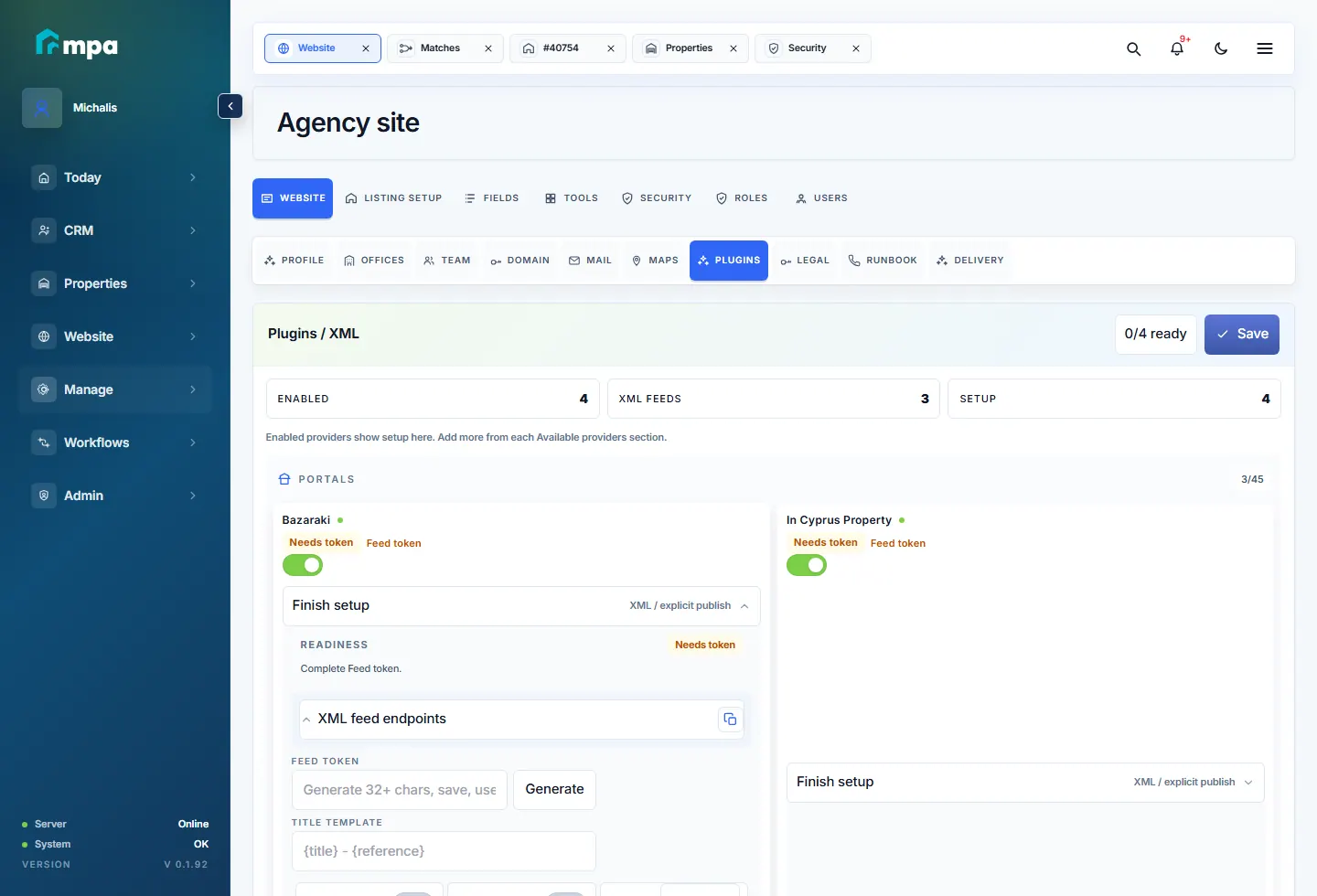The width and height of the screenshot is (1317, 896).
Task: Expand CRM sidebar section
Action: [192, 230]
